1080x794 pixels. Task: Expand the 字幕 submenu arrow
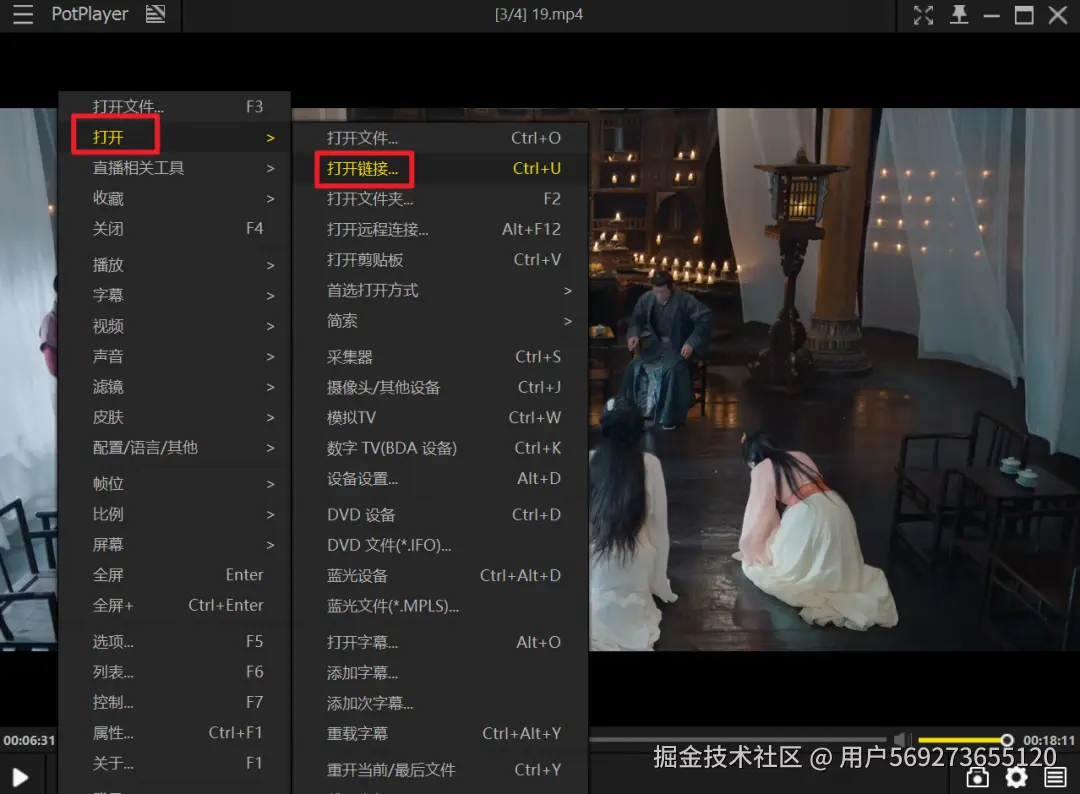point(271,296)
